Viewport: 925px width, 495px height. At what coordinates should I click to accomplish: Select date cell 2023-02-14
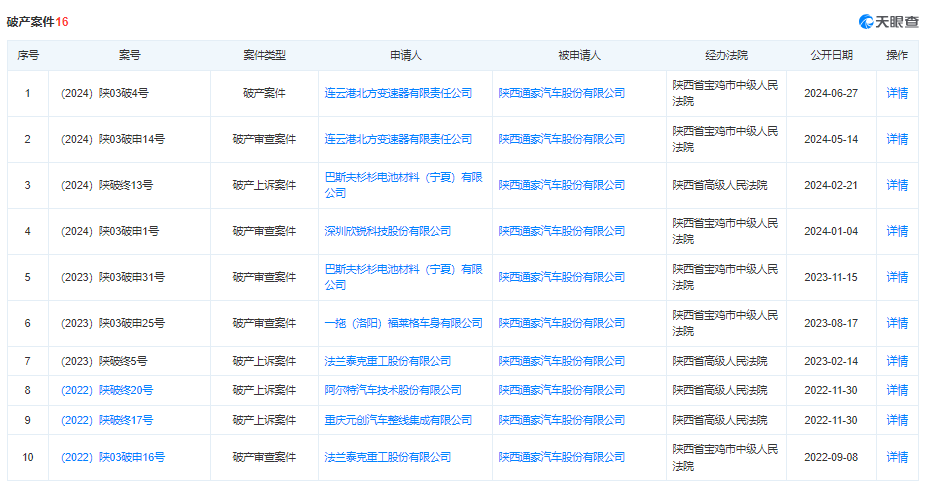831,361
